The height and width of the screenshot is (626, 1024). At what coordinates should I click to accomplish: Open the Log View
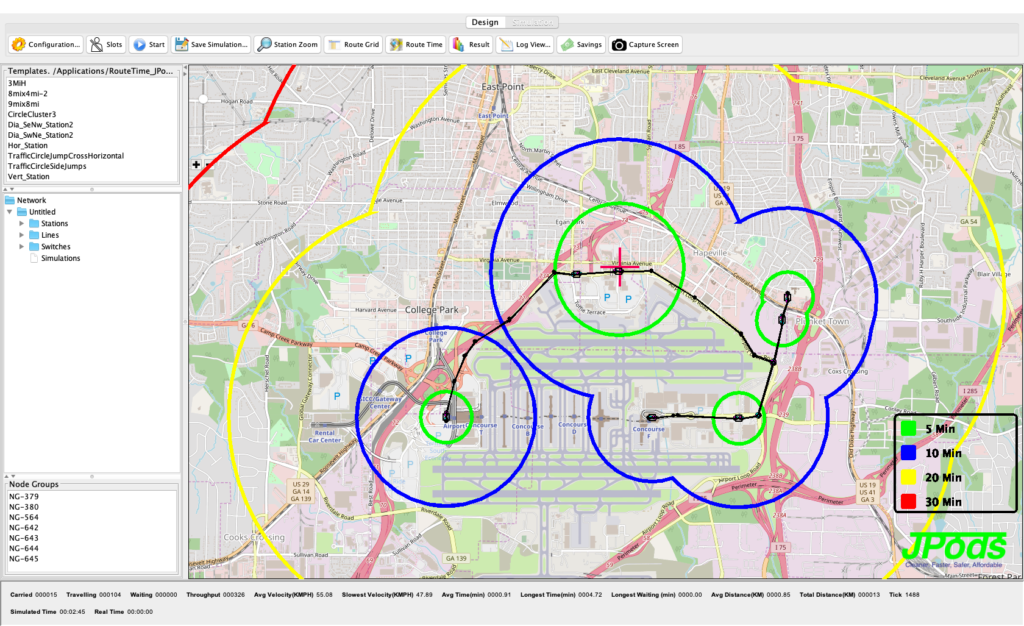pos(526,44)
